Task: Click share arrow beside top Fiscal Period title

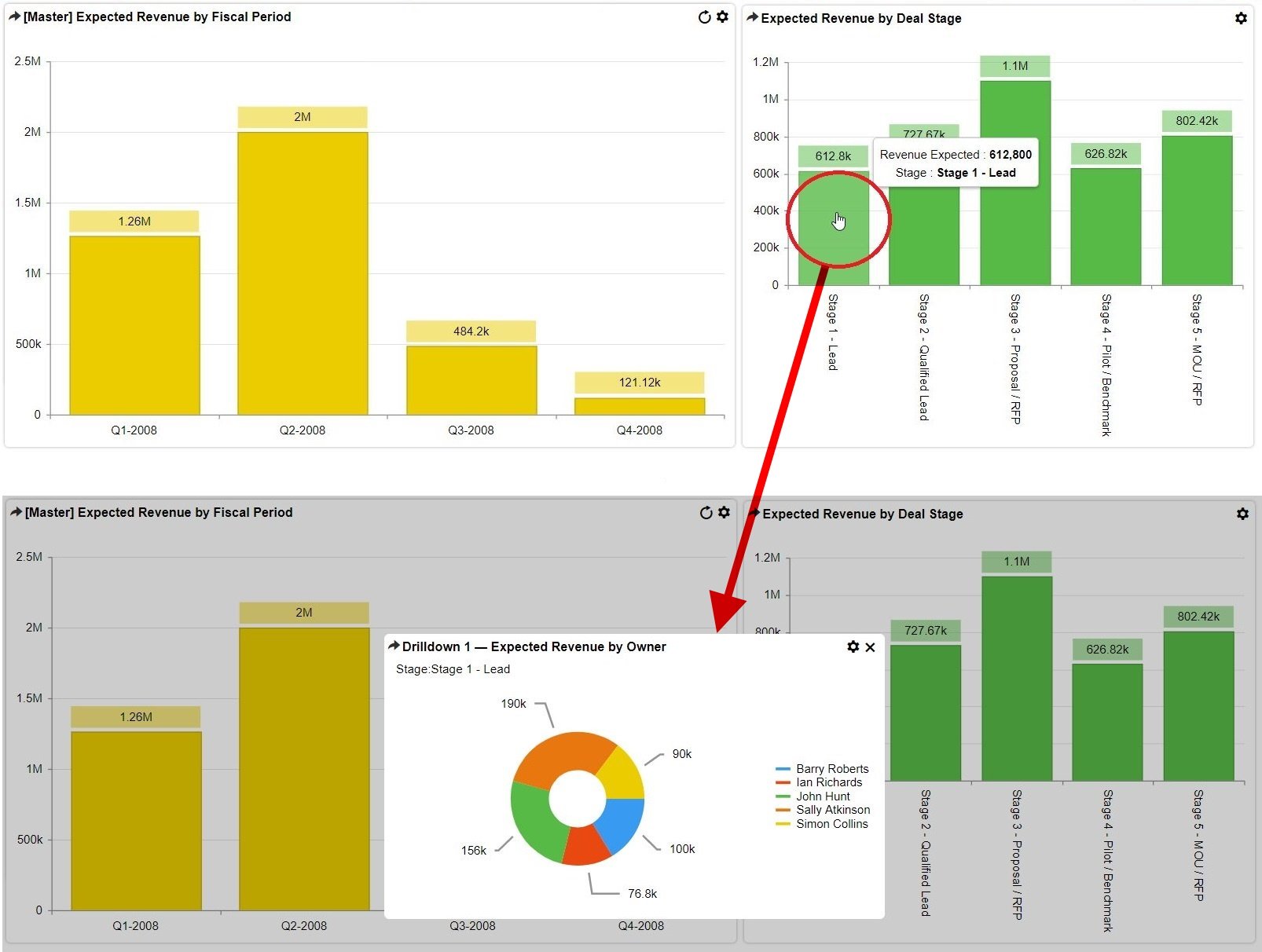Action: coord(14,16)
